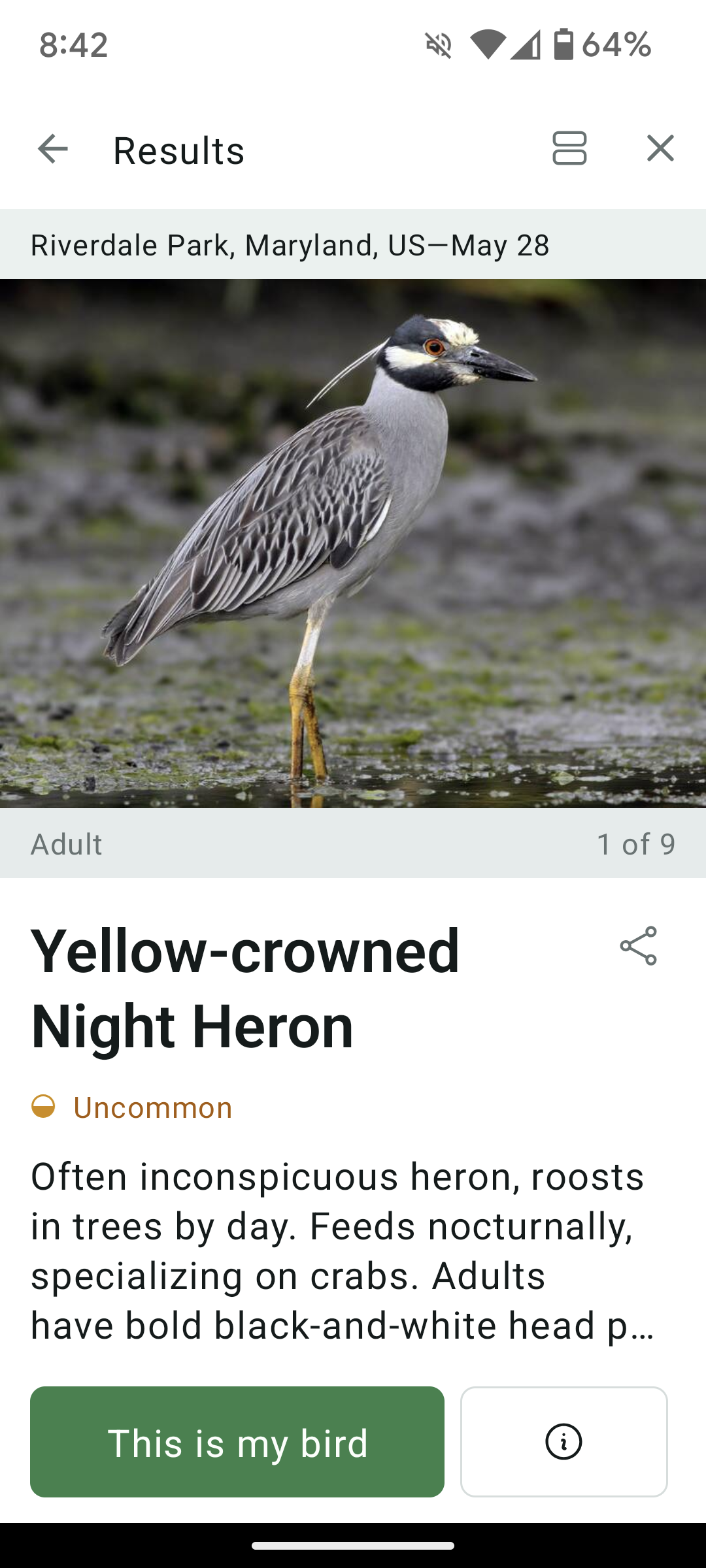Tap the Wi-Fi signal icon

488,45
